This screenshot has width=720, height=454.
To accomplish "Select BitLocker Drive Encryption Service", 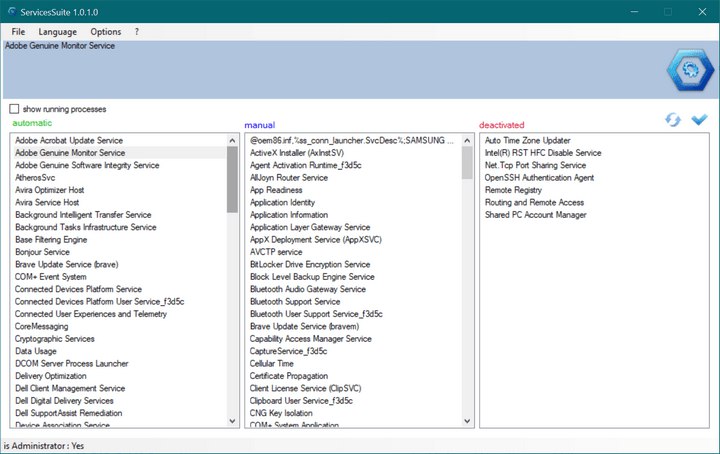I will click(310, 264).
